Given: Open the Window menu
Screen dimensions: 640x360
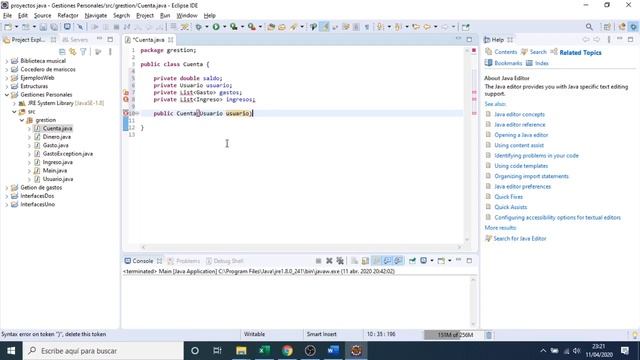Looking at the screenshot, I should pos(187,16).
